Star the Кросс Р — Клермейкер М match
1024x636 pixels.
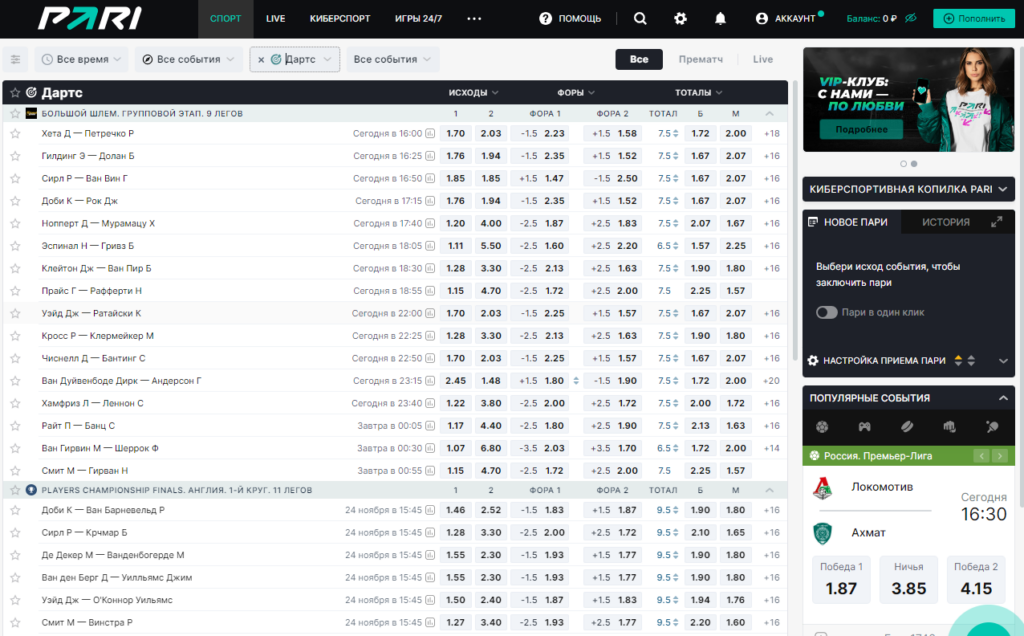point(15,336)
